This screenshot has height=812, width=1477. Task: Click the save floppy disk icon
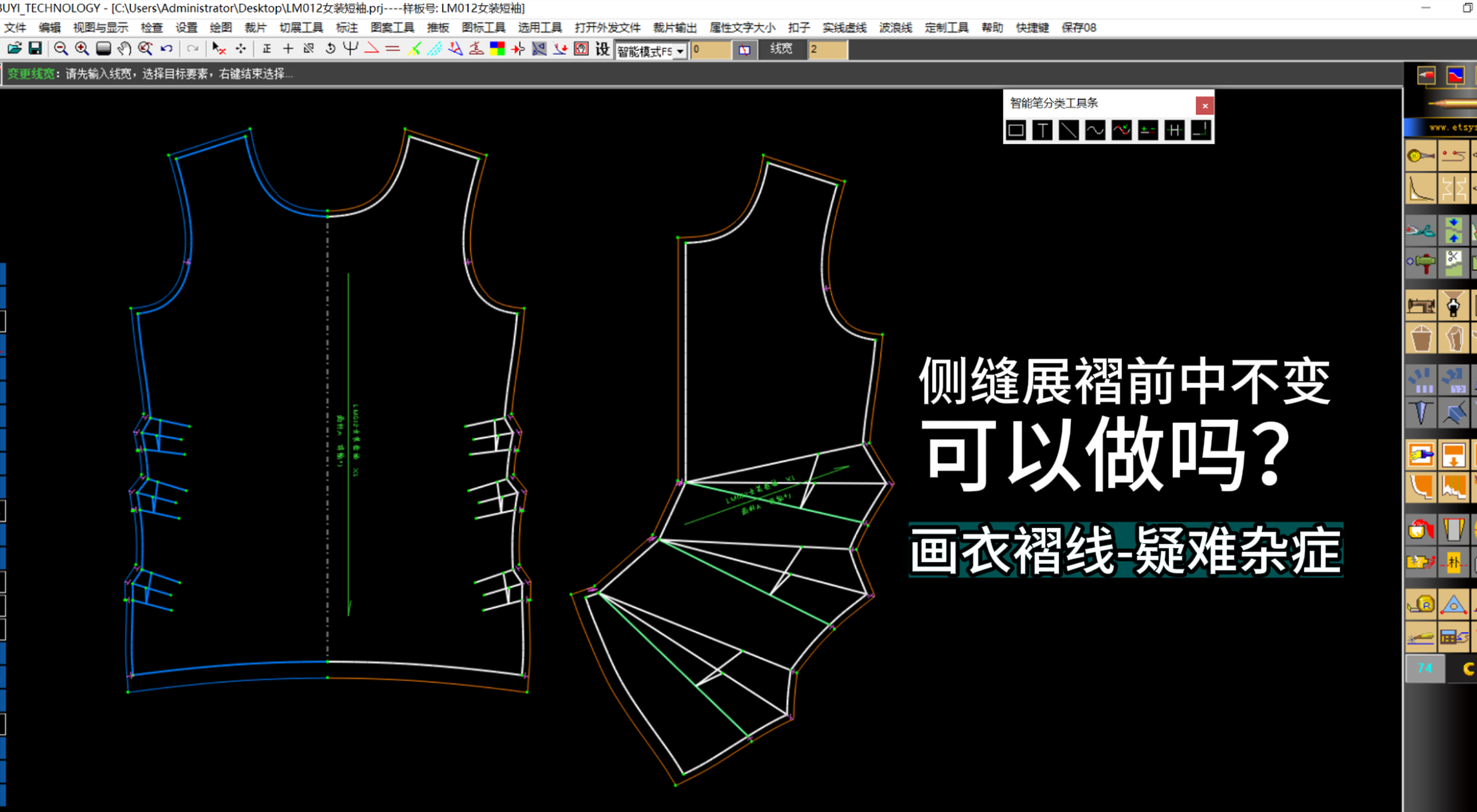click(x=35, y=48)
